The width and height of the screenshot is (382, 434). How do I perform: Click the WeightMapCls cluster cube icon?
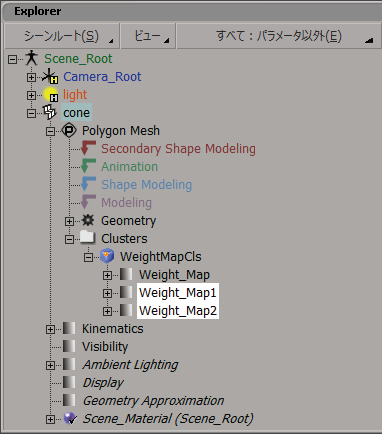(107, 256)
